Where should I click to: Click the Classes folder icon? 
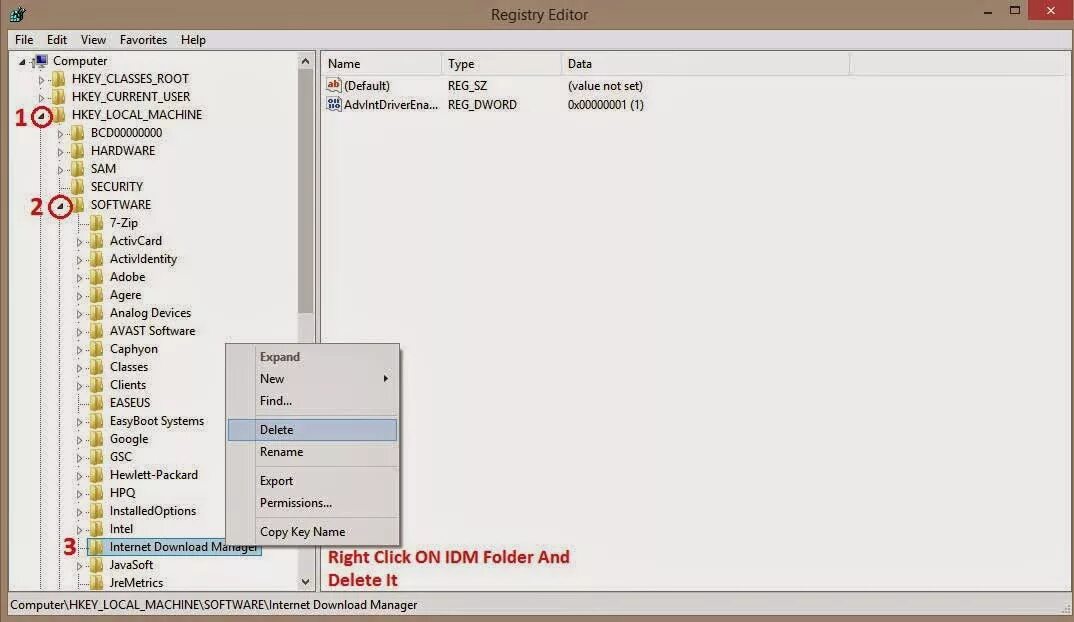tap(97, 366)
